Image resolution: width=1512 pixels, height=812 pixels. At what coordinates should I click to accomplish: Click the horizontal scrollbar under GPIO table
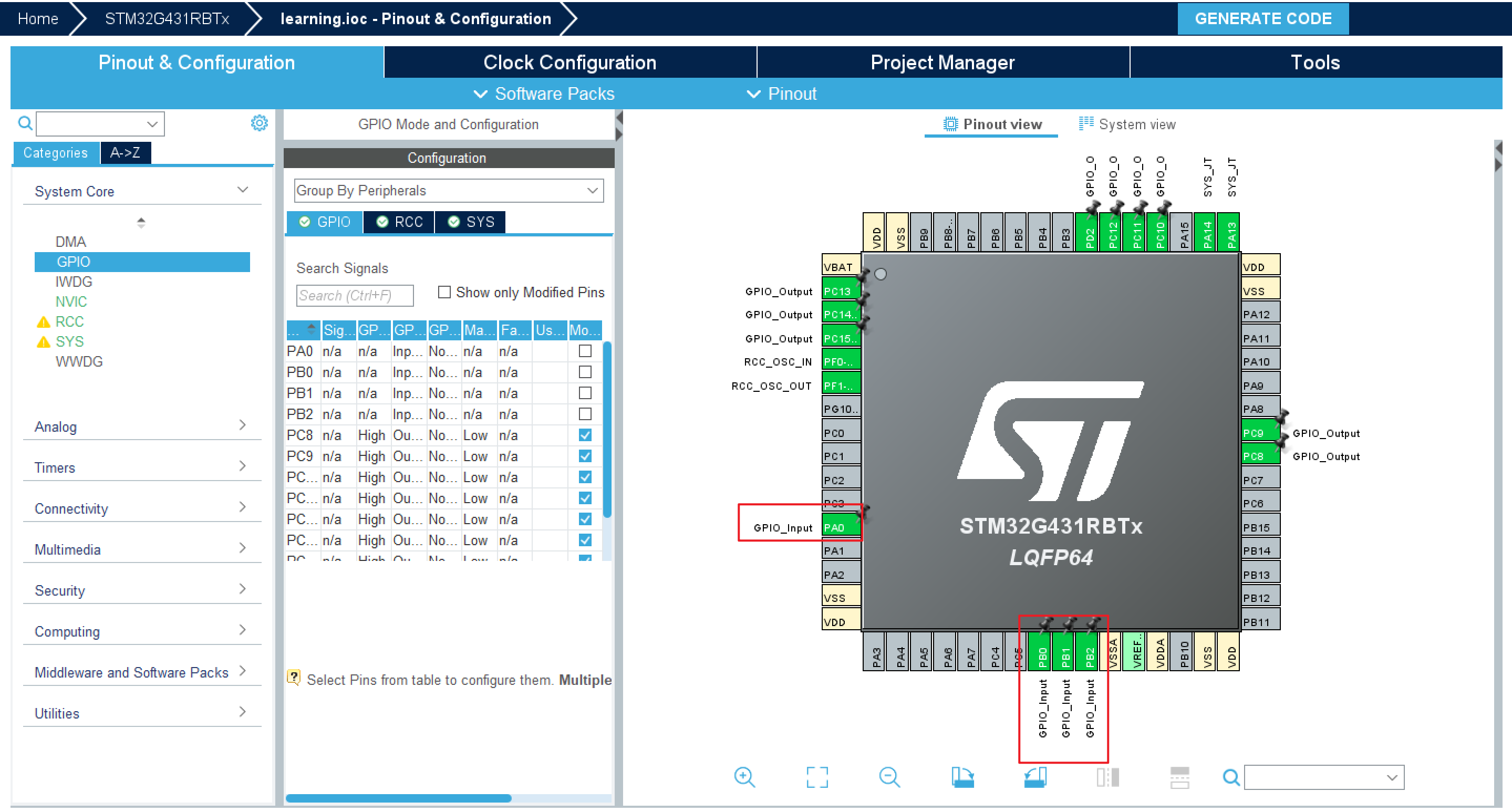point(399,798)
